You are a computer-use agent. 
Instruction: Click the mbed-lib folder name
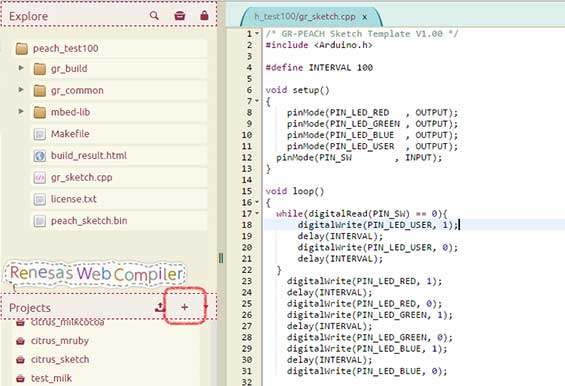pyautogui.click(x=70, y=112)
